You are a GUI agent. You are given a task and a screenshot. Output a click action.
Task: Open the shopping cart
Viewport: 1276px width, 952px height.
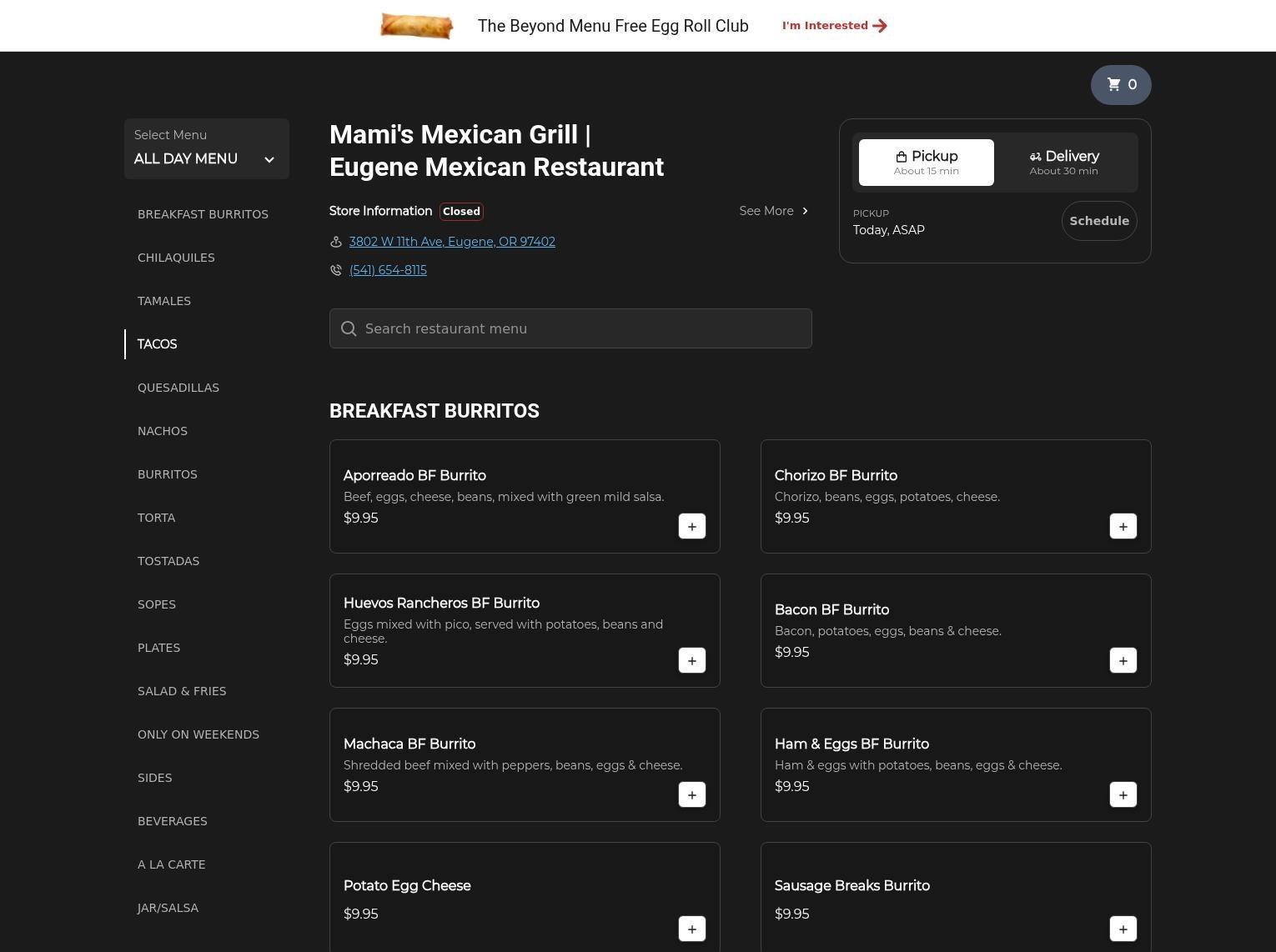[x=1120, y=85]
